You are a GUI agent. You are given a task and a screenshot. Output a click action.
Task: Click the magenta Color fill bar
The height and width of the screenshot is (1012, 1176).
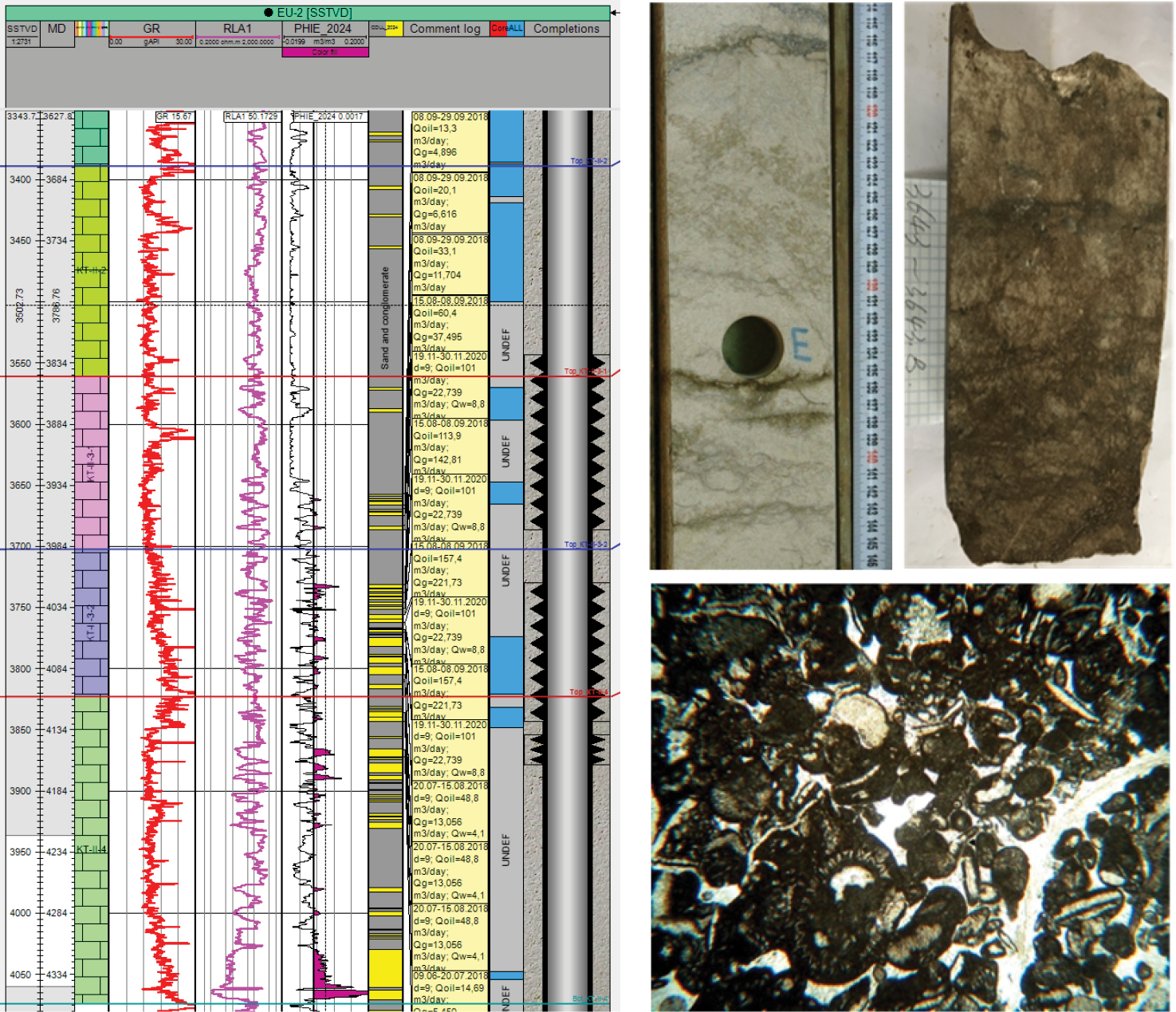coord(324,53)
